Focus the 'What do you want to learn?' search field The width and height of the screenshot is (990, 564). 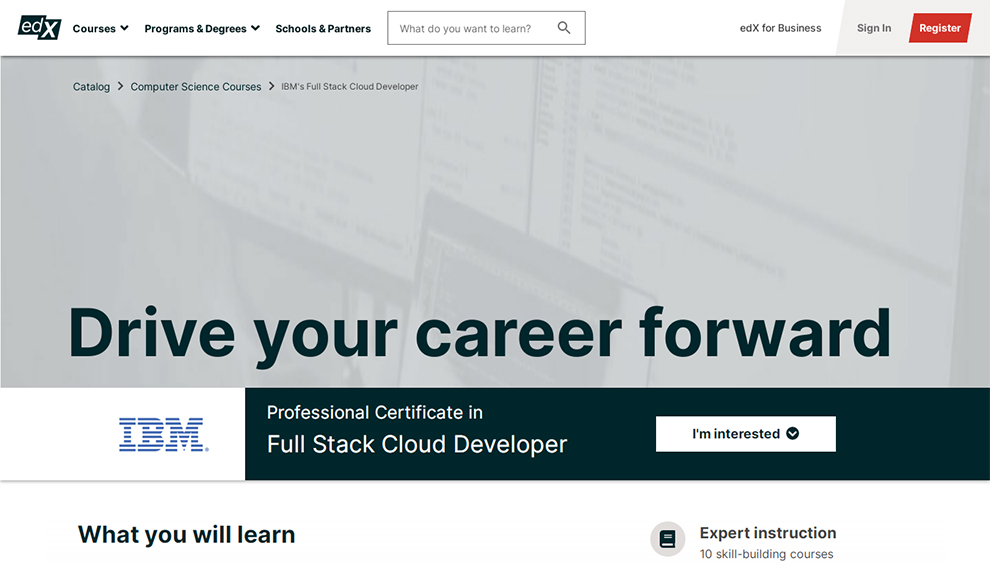[486, 28]
